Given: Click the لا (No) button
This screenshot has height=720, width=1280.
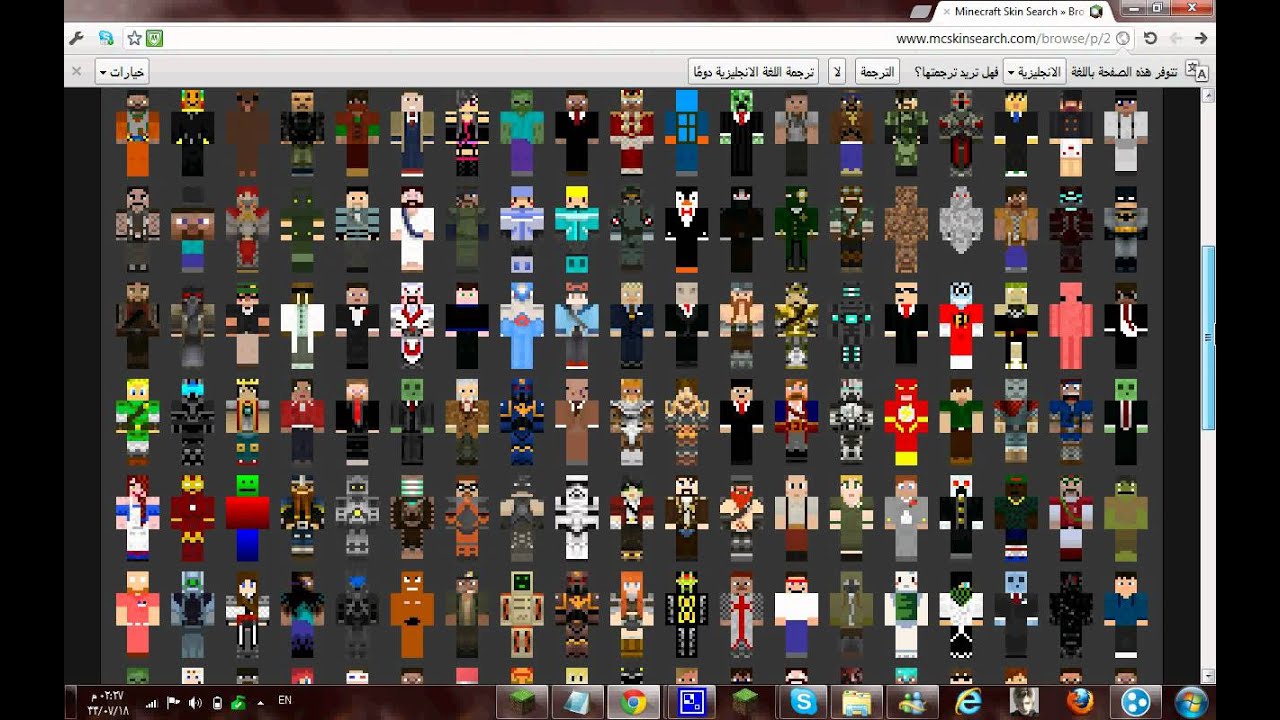Looking at the screenshot, I should [838, 72].
